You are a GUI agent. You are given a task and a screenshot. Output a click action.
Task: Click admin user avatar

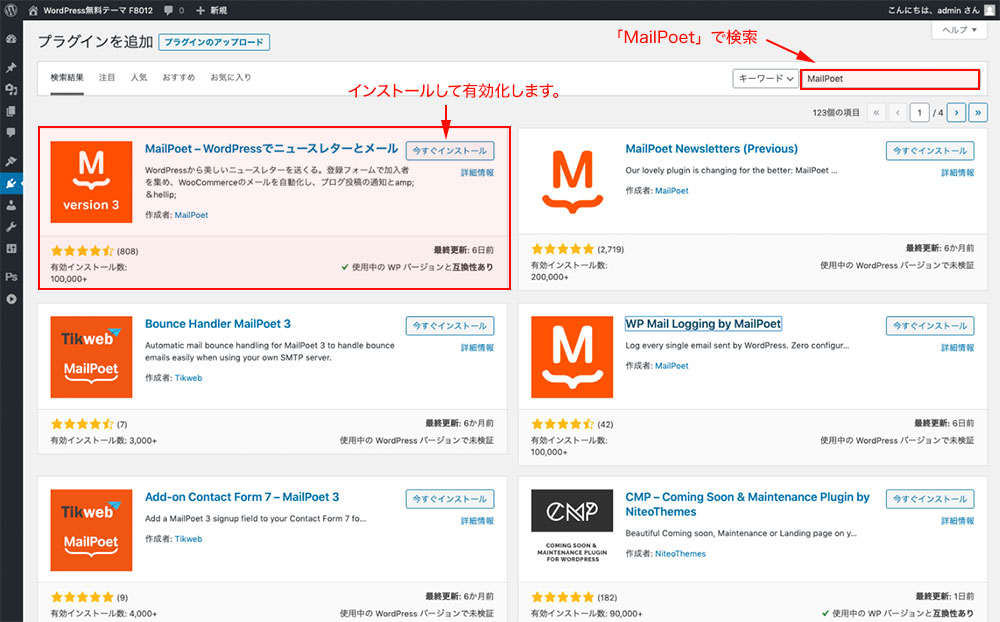click(x=989, y=10)
